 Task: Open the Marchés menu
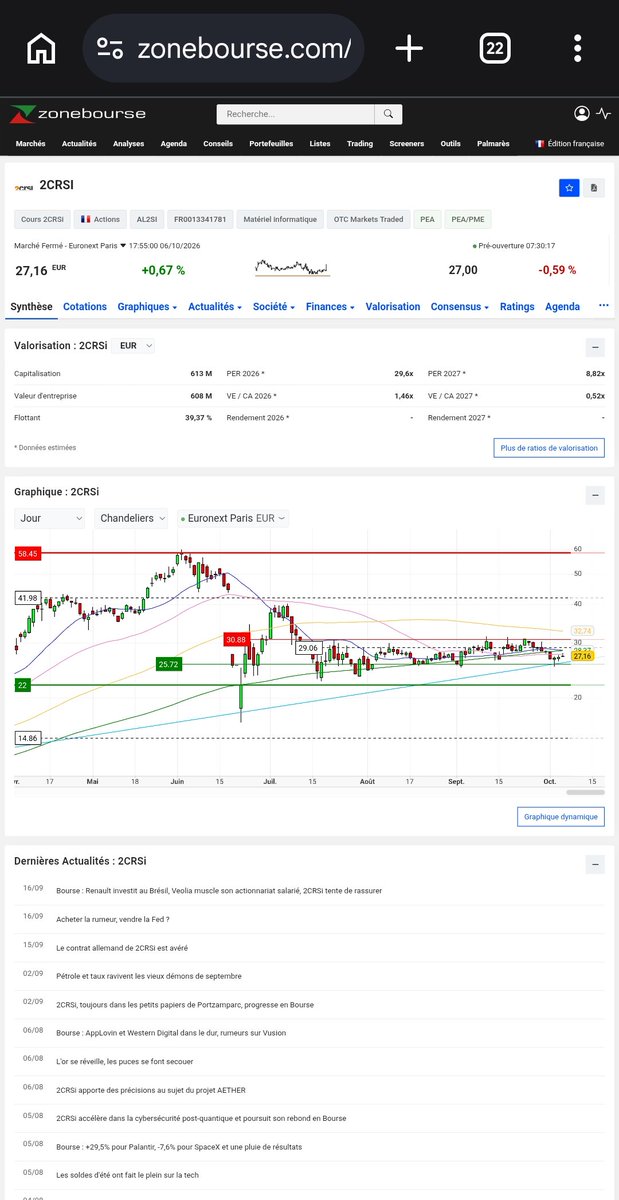31,144
